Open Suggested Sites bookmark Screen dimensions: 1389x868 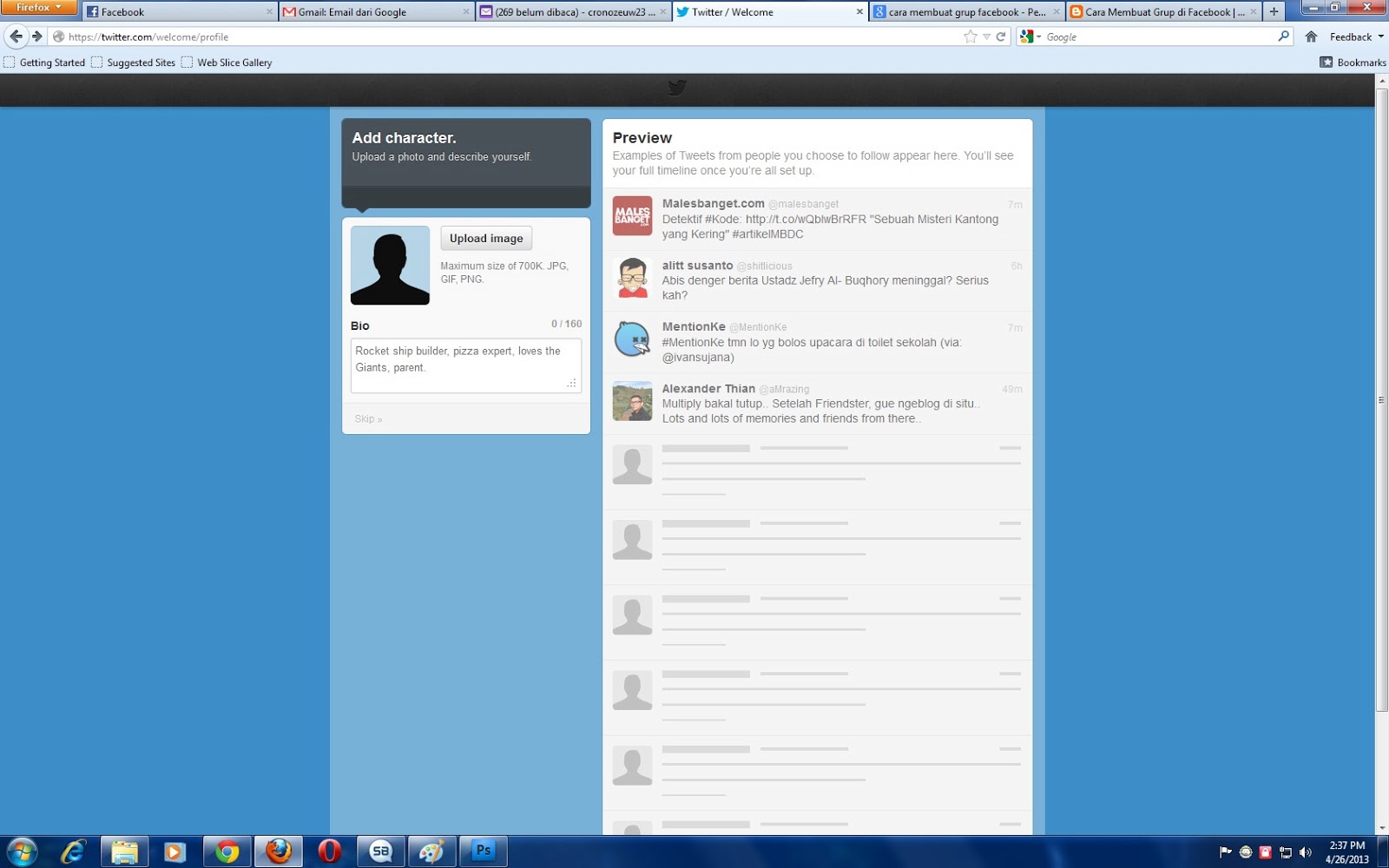[134, 62]
